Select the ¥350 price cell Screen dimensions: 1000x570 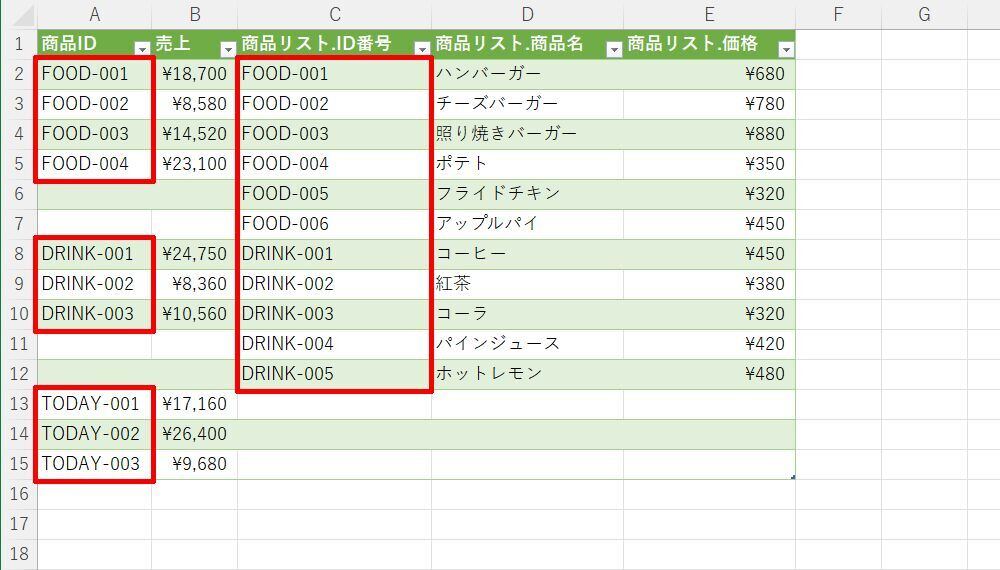click(x=709, y=164)
